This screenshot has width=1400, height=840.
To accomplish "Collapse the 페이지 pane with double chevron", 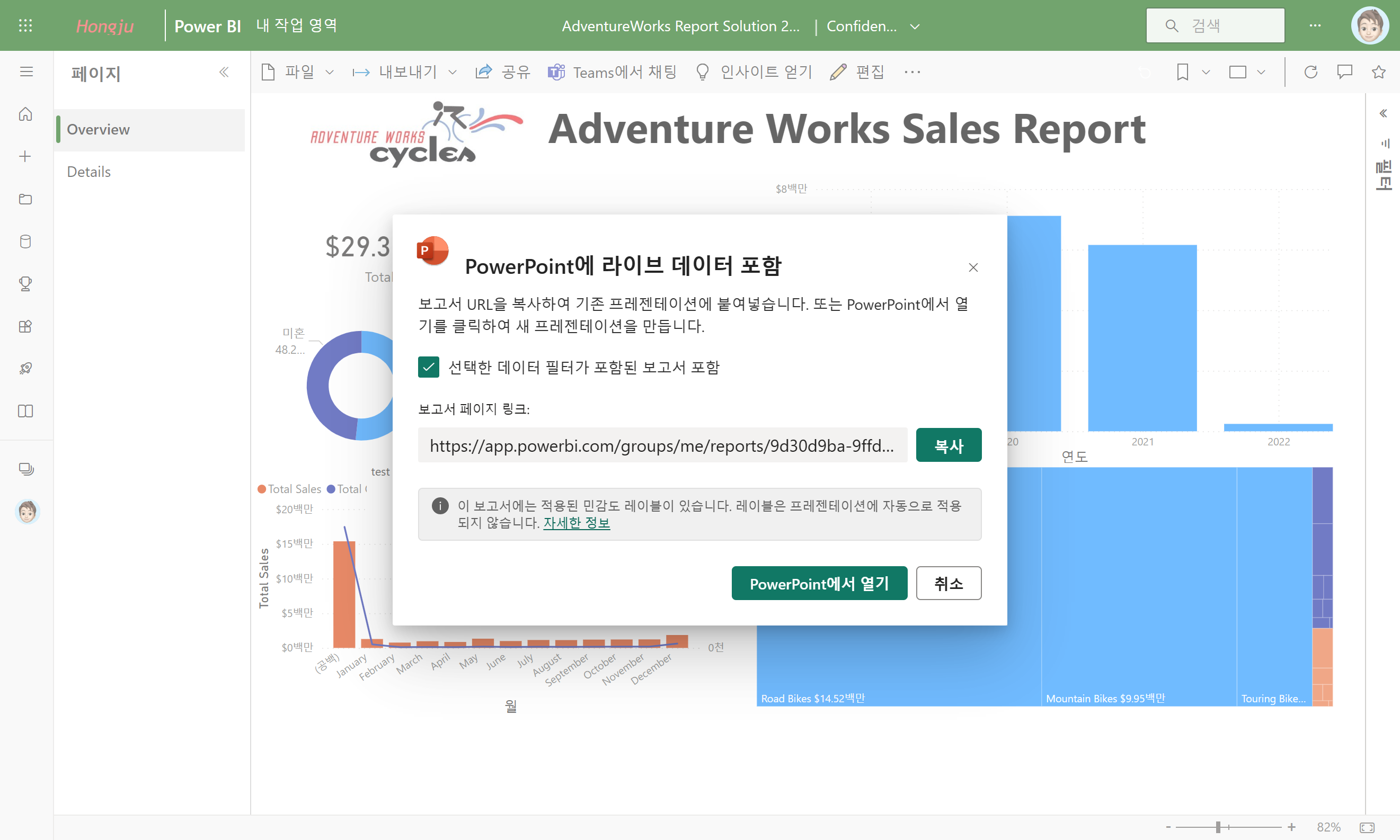I will [x=224, y=72].
